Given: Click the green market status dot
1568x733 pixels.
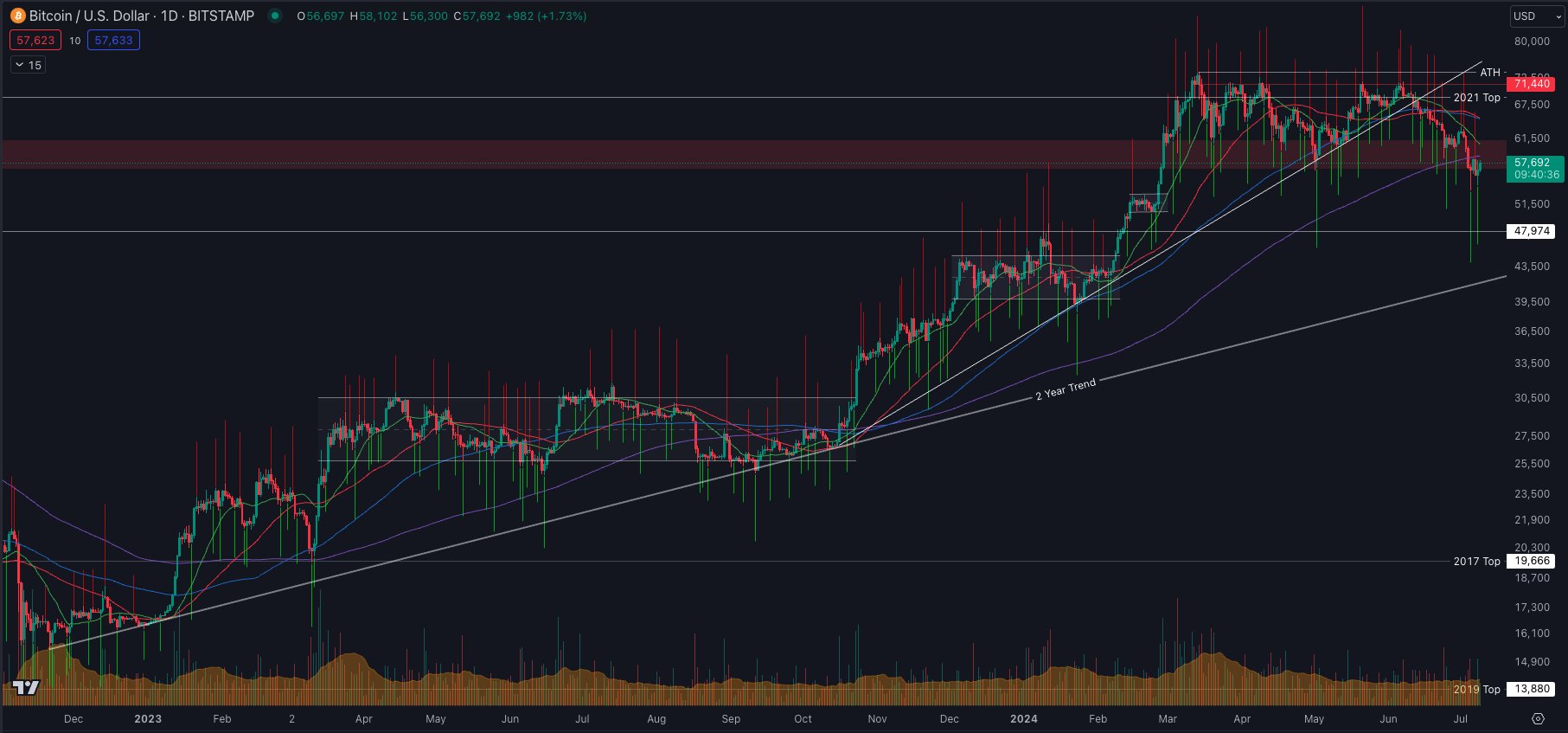Looking at the screenshot, I should tap(275, 16).
